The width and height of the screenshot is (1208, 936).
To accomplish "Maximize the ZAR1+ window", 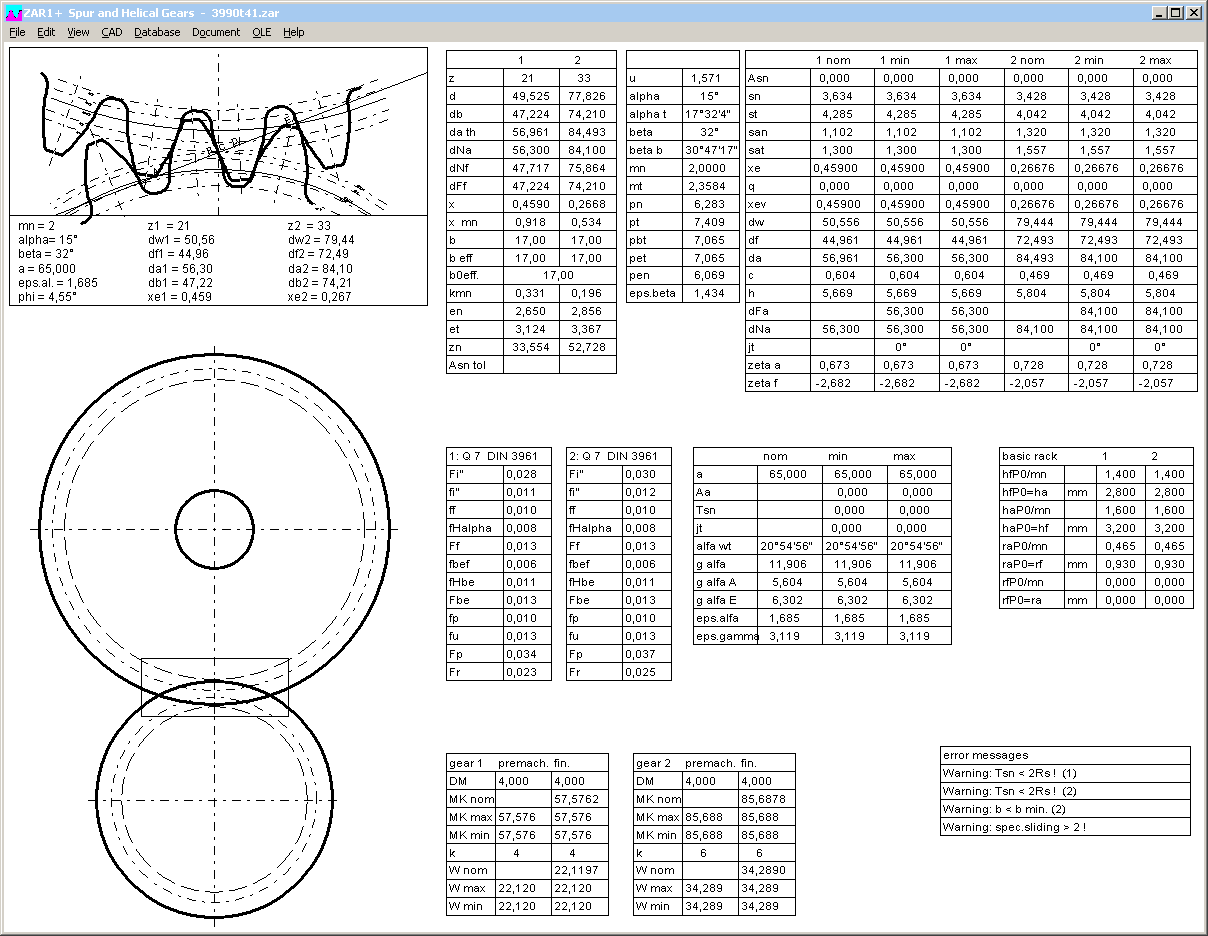I will tap(1175, 13).
